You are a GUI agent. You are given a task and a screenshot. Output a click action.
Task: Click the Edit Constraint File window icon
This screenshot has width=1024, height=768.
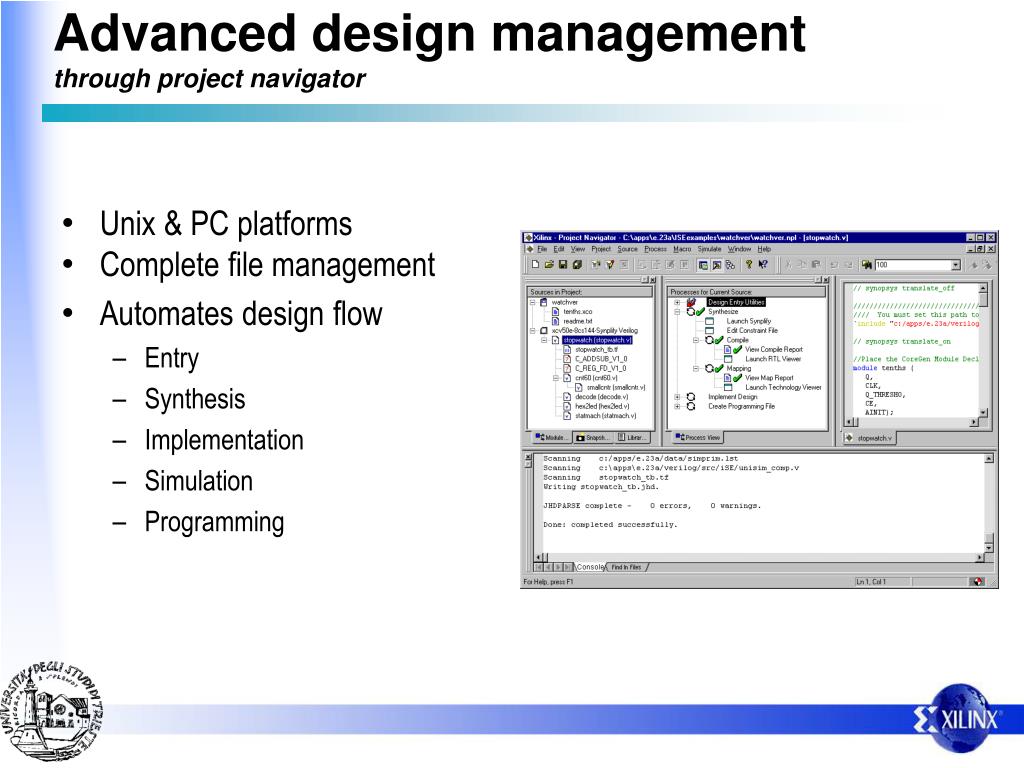tap(709, 330)
